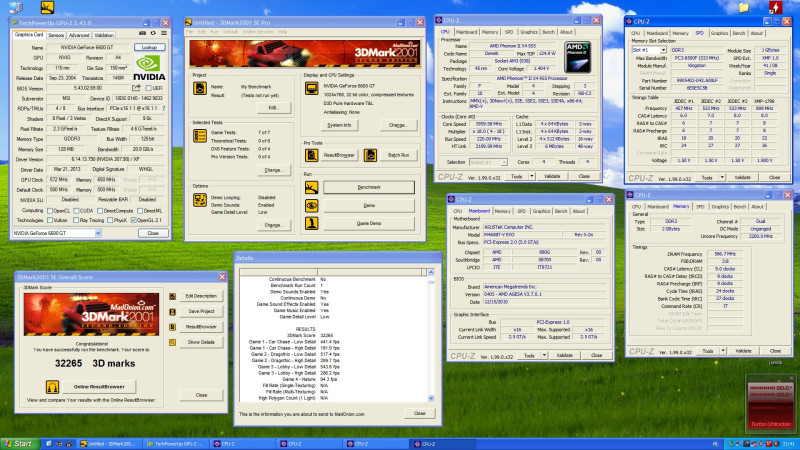
Task: Toggle the DirectML checkbox
Action: (x=140, y=211)
